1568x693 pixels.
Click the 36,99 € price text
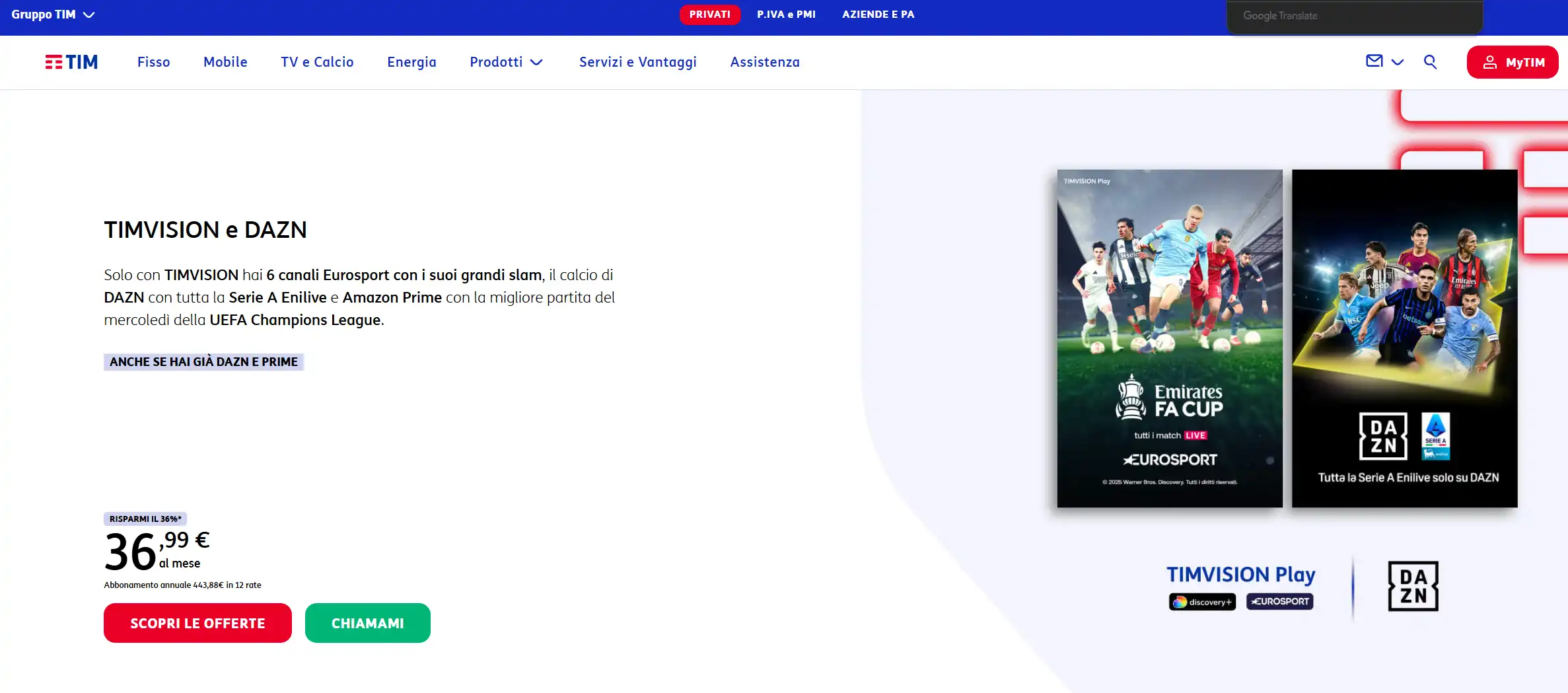pyautogui.click(x=157, y=551)
